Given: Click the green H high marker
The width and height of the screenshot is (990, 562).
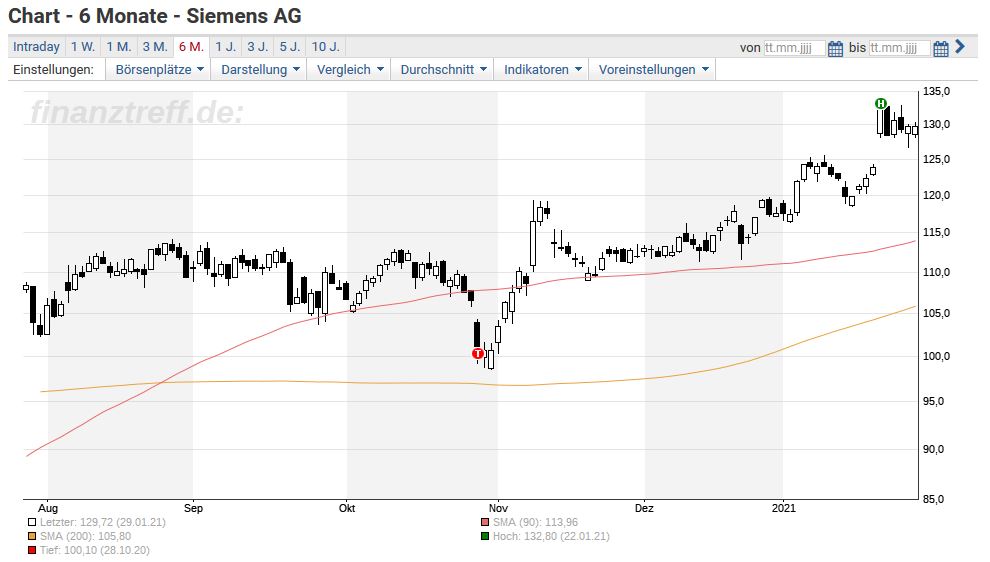Looking at the screenshot, I should pyautogui.click(x=881, y=104).
